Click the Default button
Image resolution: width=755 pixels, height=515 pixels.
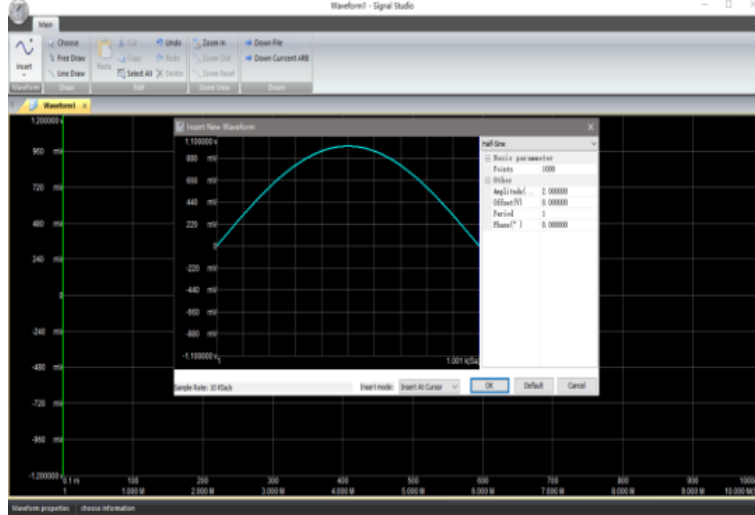click(533, 385)
